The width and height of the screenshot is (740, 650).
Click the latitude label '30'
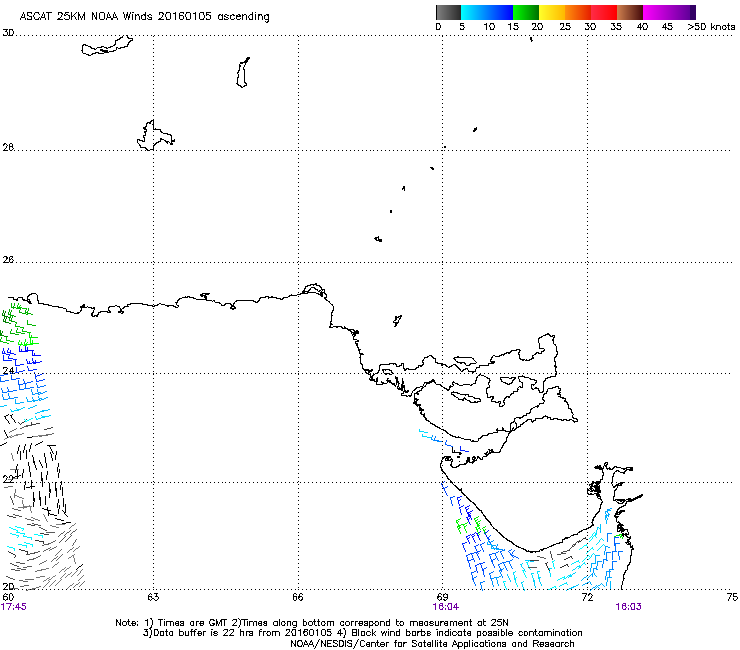tap(8, 33)
